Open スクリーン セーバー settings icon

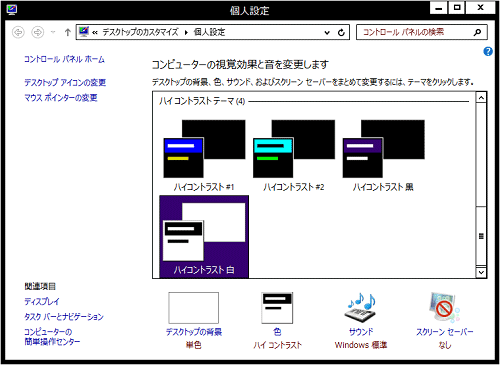pyautogui.click(x=444, y=308)
